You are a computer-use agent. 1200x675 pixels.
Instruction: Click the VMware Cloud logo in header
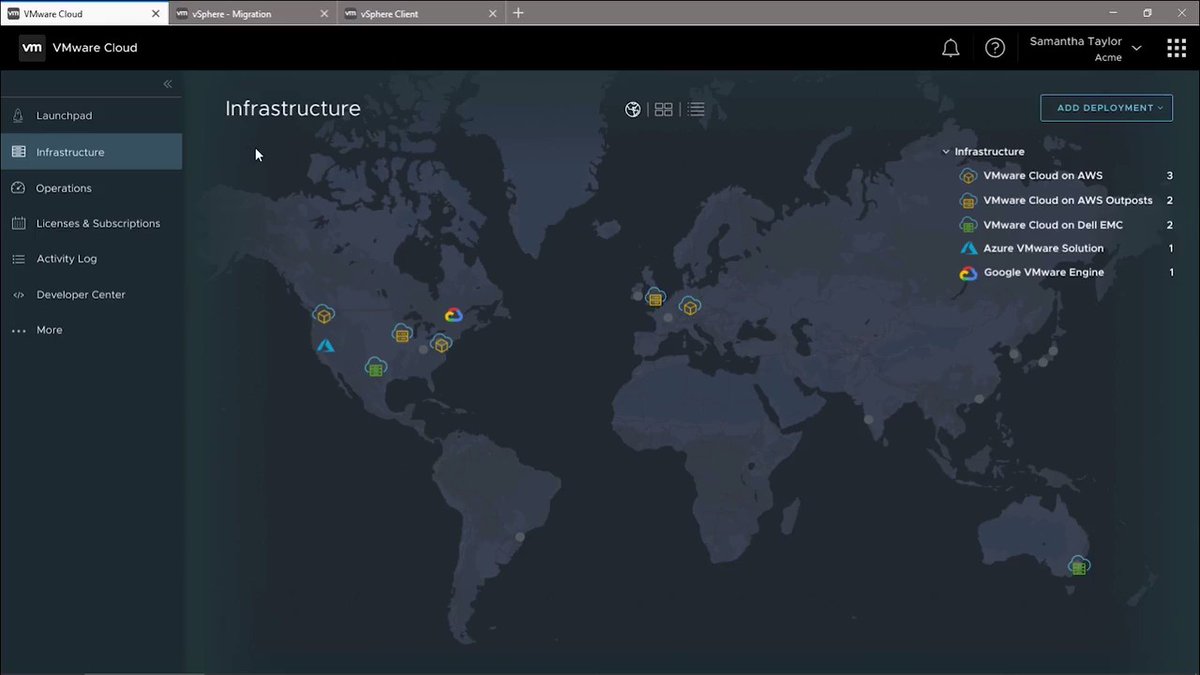(32, 48)
